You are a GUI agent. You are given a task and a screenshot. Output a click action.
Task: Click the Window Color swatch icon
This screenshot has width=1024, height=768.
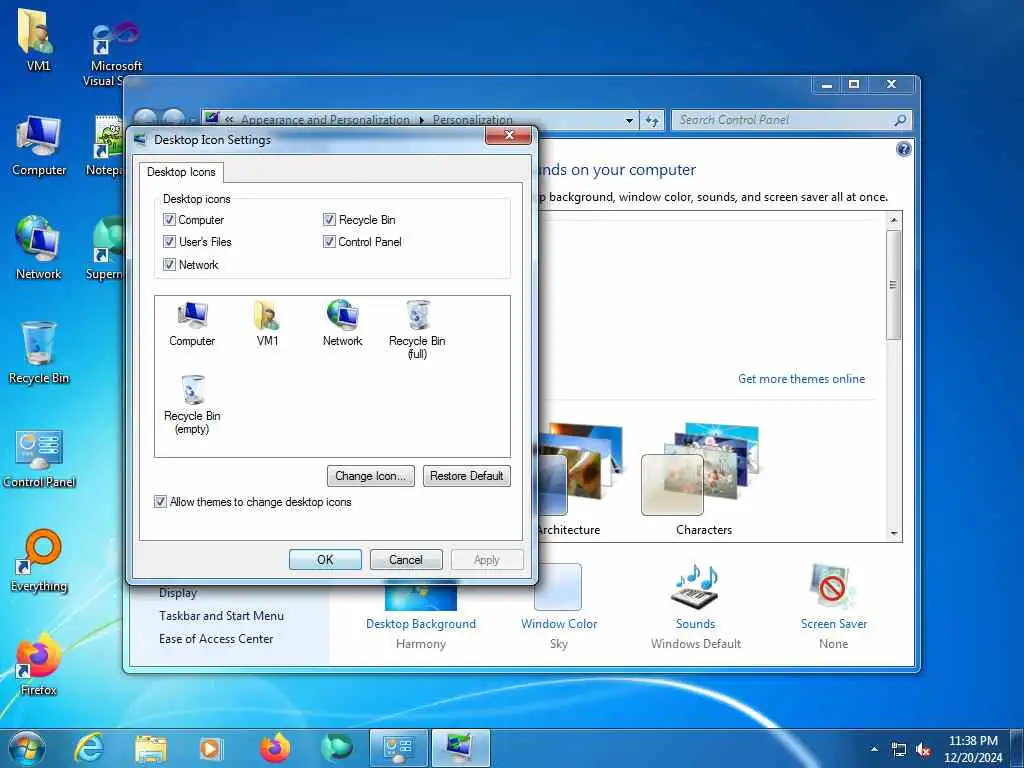558,586
